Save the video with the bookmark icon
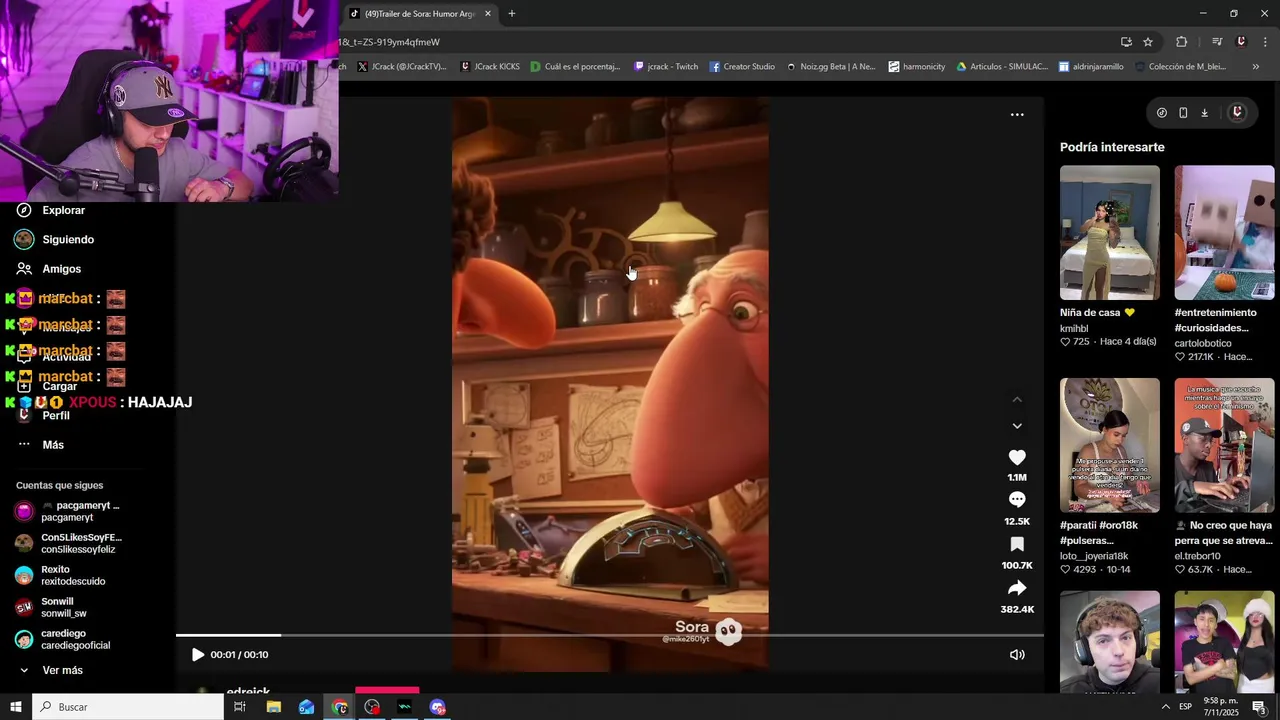The width and height of the screenshot is (1280, 720). (x=1017, y=544)
